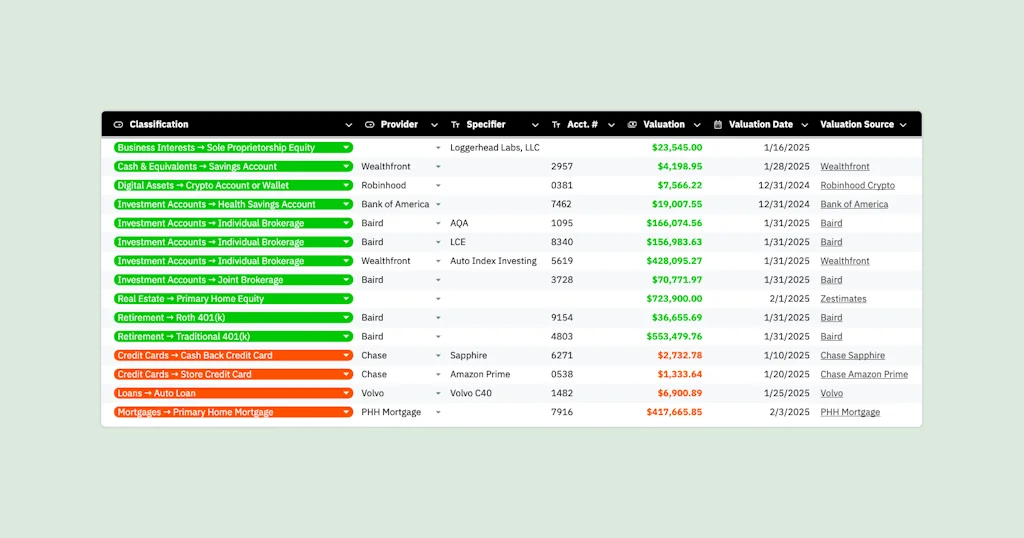Click the PHH Mortgage valuation source link
Viewport: 1024px width, 538px height.
pos(850,413)
